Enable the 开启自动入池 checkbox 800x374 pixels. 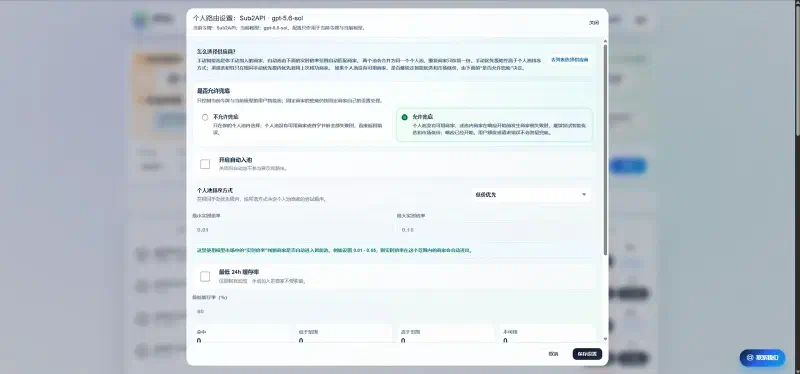205,164
